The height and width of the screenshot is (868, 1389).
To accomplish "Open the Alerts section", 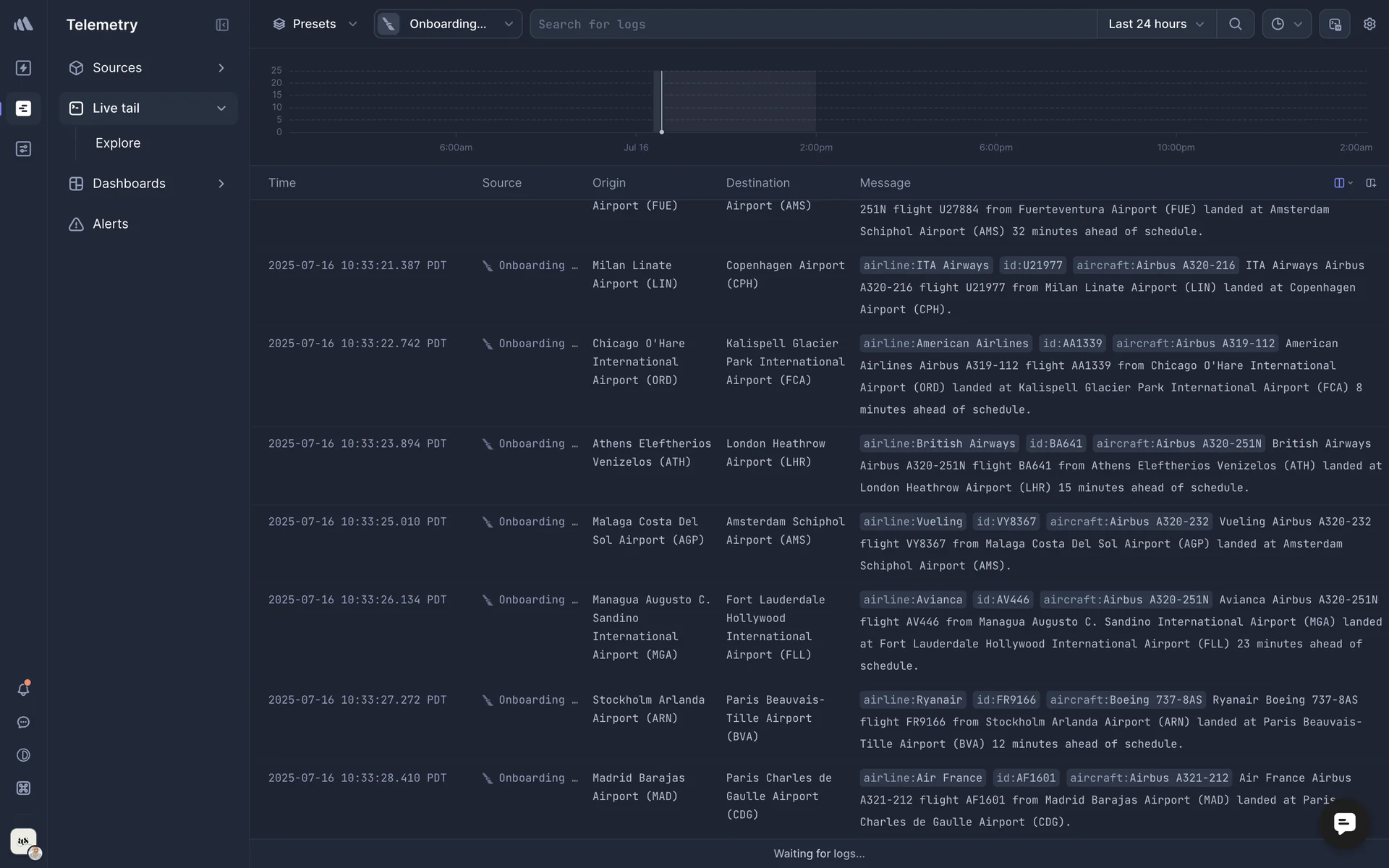I will click(110, 224).
